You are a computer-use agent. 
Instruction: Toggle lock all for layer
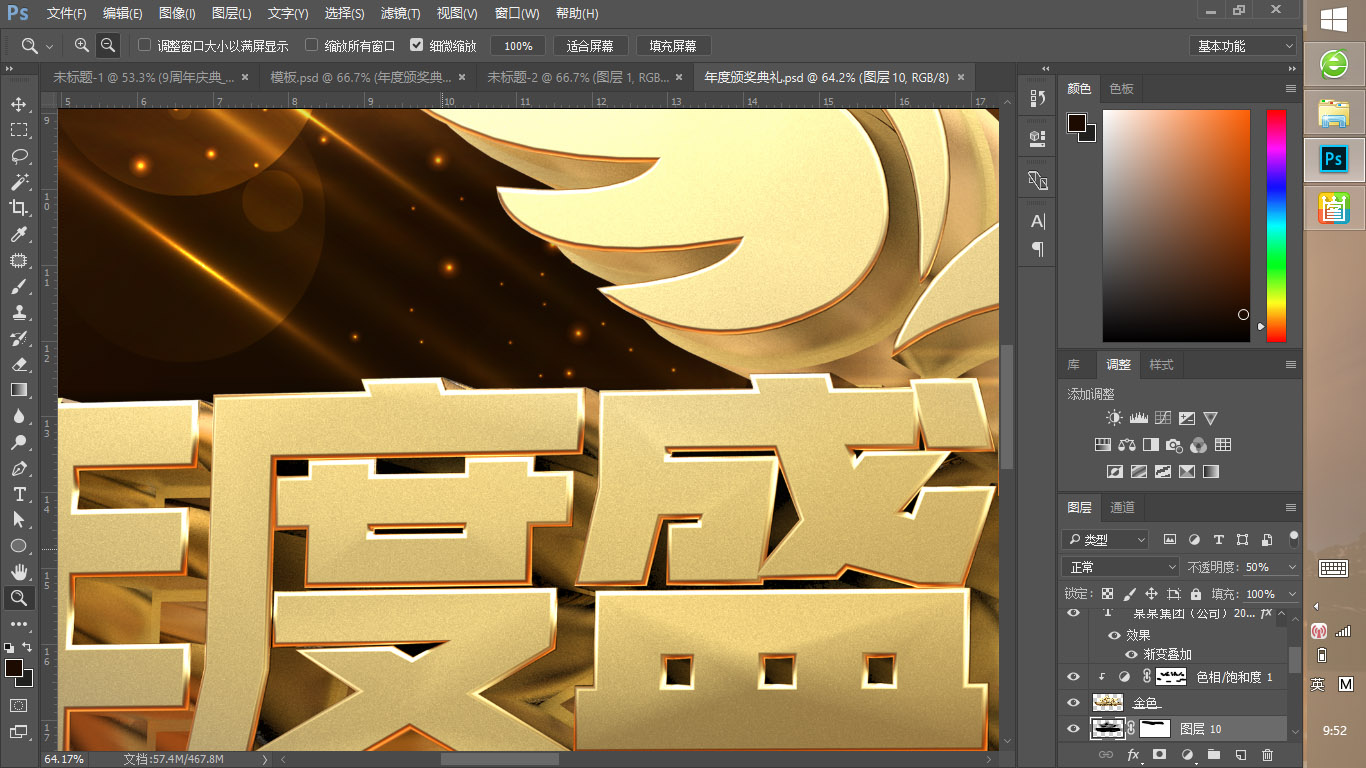tap(1195, 594)
